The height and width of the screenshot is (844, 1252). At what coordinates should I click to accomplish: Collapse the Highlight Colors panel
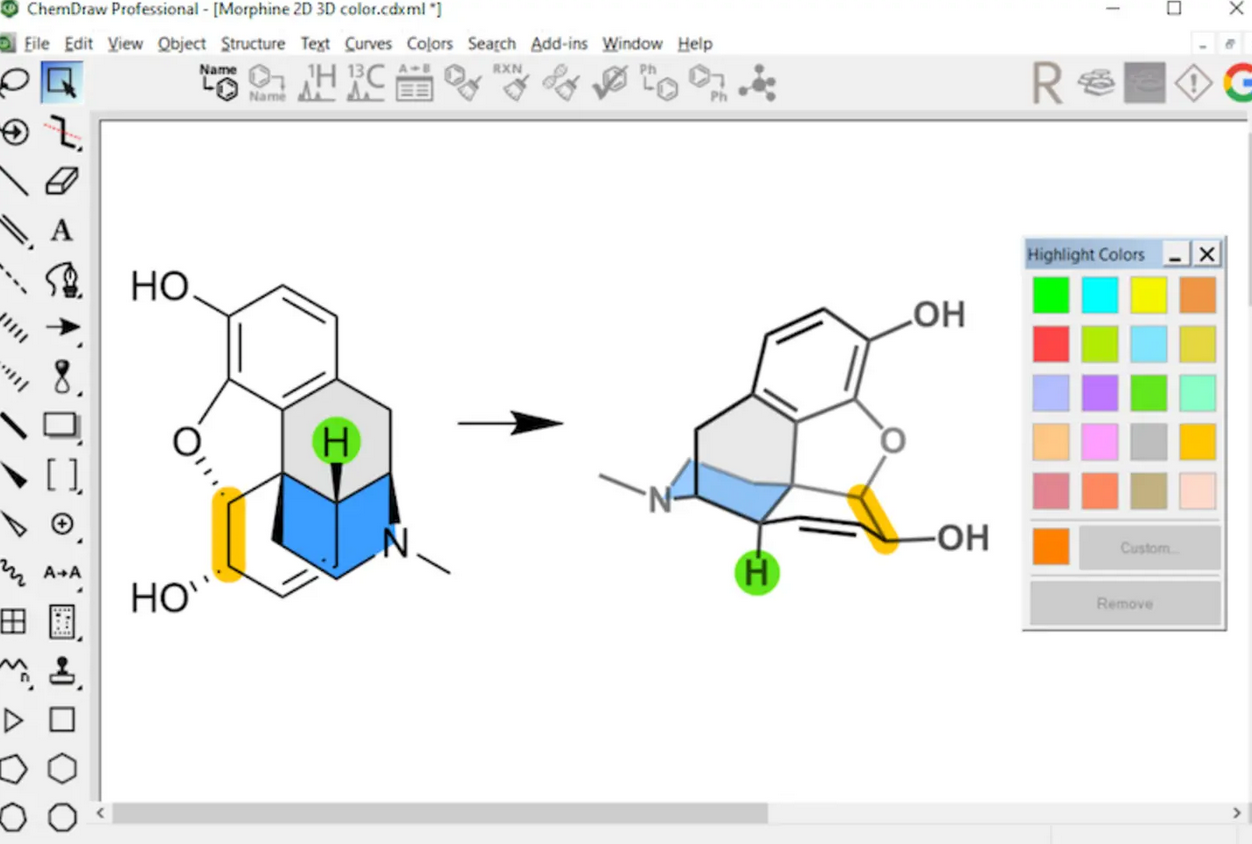pos(1176,255)
